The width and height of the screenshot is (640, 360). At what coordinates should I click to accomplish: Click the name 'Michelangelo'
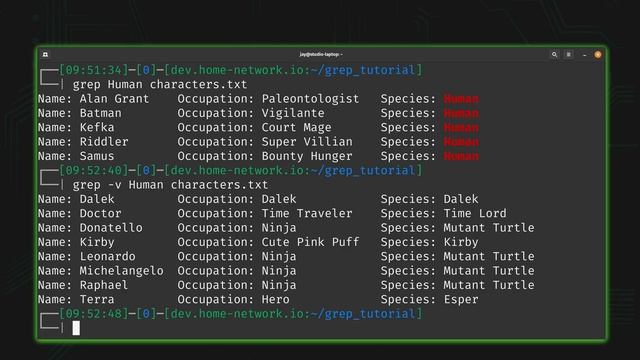122,271
